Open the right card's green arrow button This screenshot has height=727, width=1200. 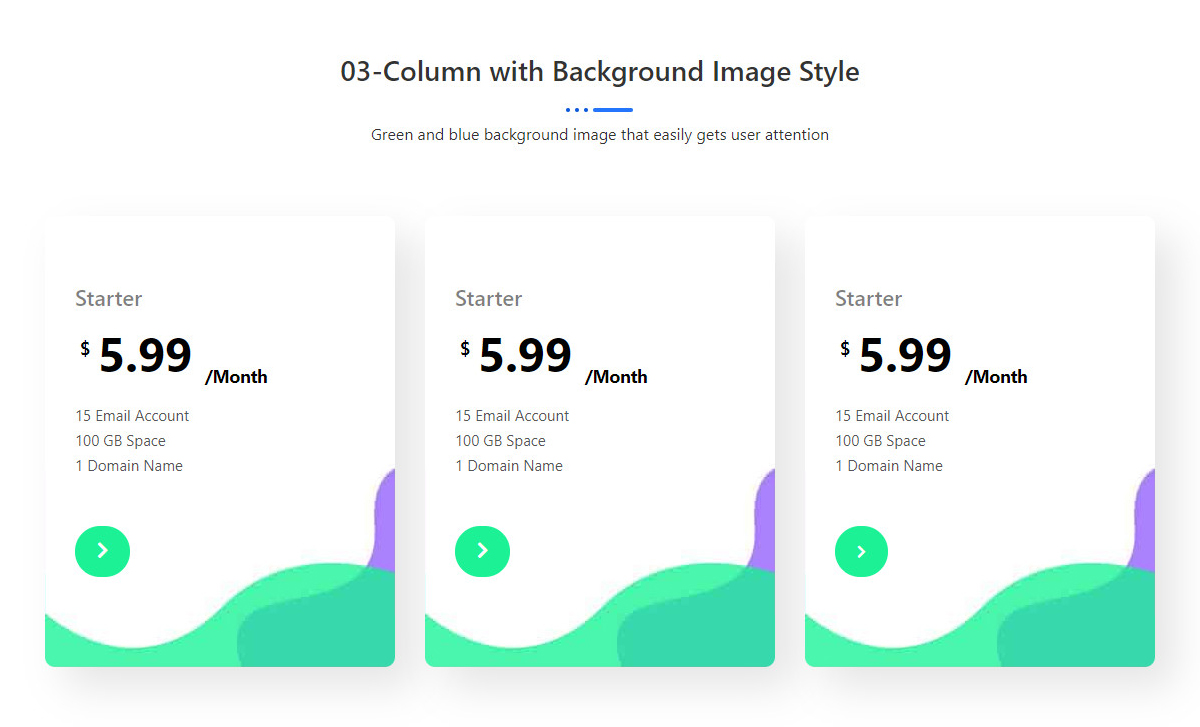pyautogui.click(x=861, y=551)
